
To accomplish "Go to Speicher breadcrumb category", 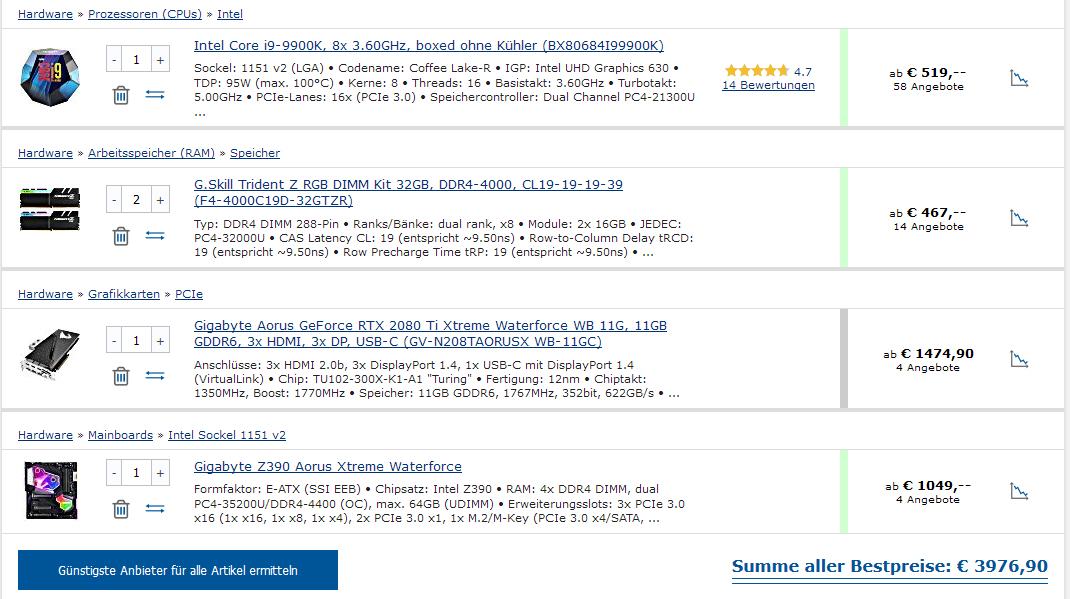I will tap(255, 154).
